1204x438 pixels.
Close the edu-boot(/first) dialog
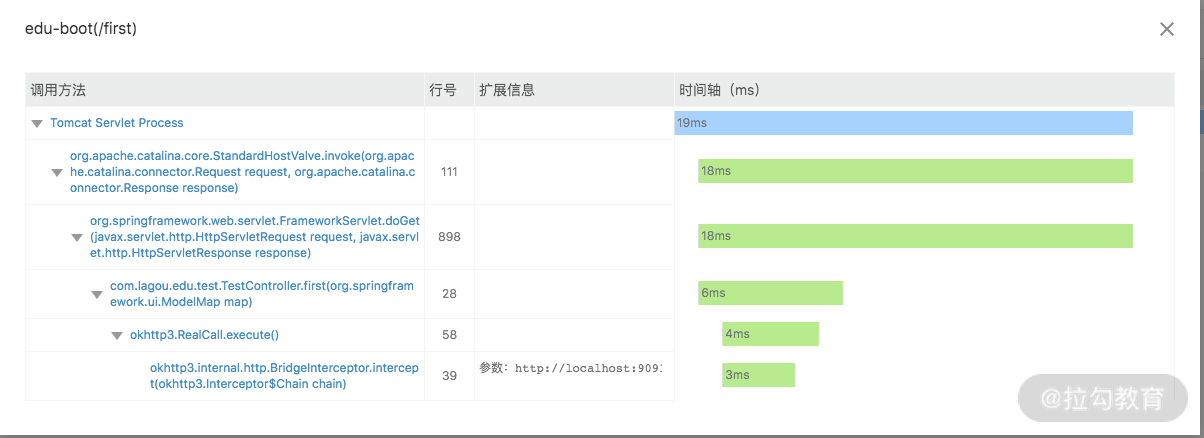[1166, 29]
